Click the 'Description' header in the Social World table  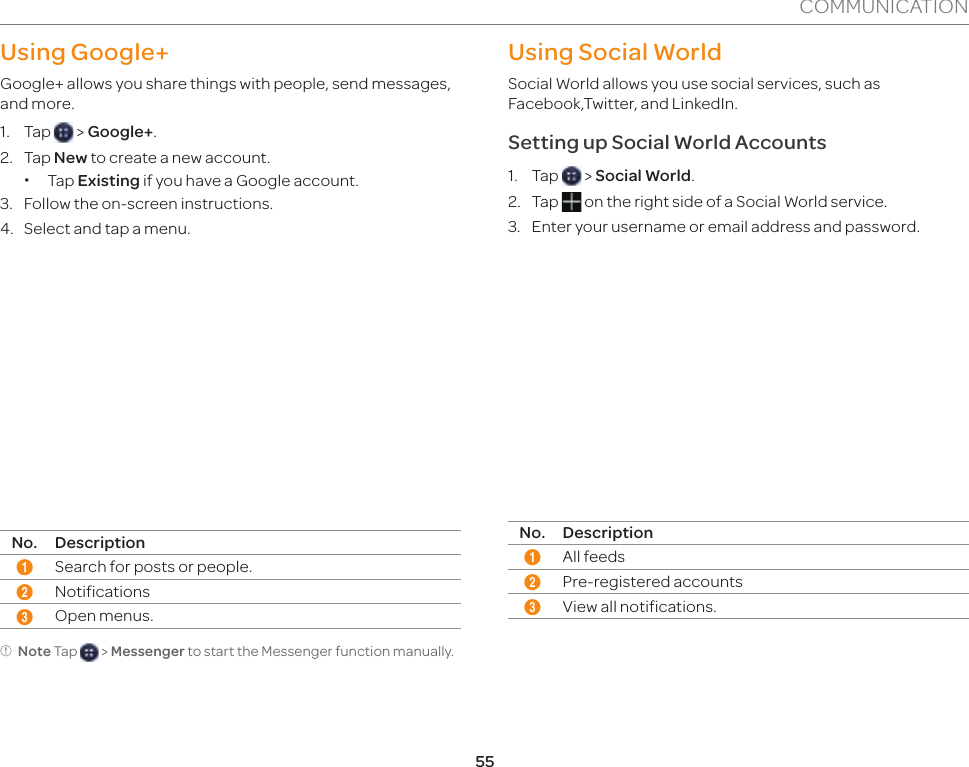pos(607,533)
